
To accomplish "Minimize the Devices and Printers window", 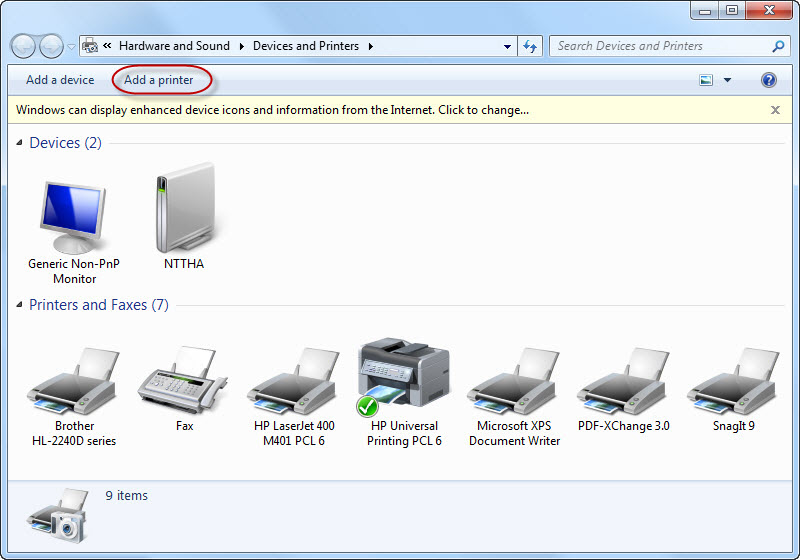I will point(705,10).
